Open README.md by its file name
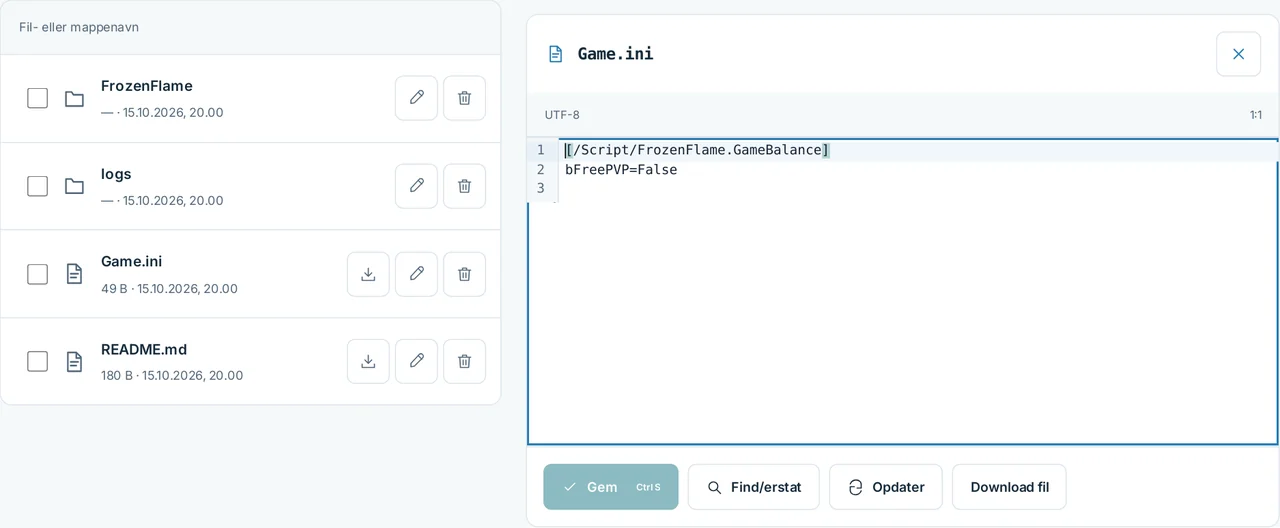This screenshot has height=528, width=1280. pyautogui.click(x=144, y=349)
